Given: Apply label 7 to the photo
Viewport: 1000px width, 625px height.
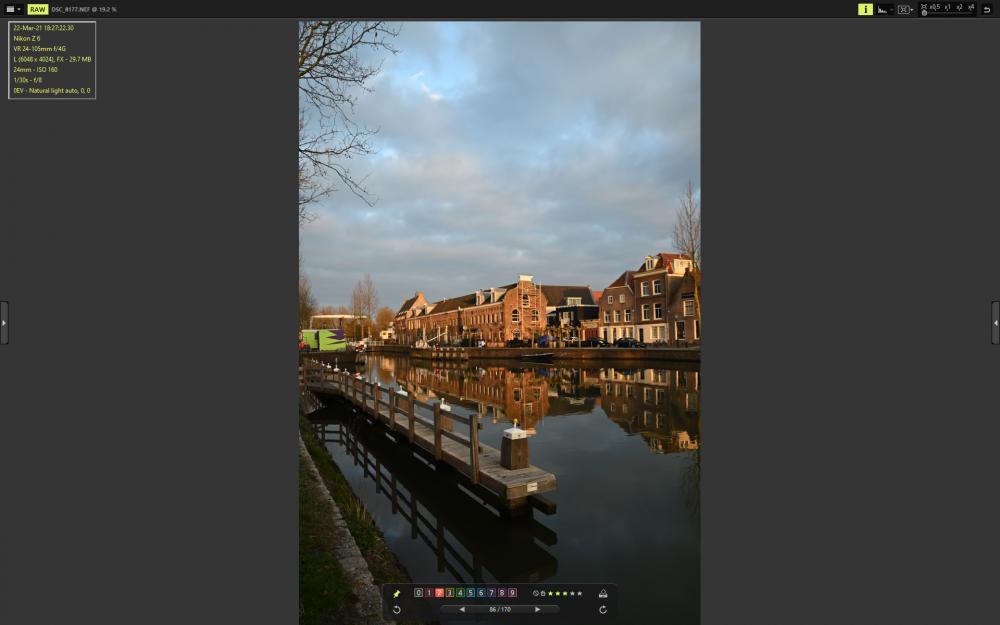Looking at the screenshot, I should pyautogui.click(x=491, y=592).
